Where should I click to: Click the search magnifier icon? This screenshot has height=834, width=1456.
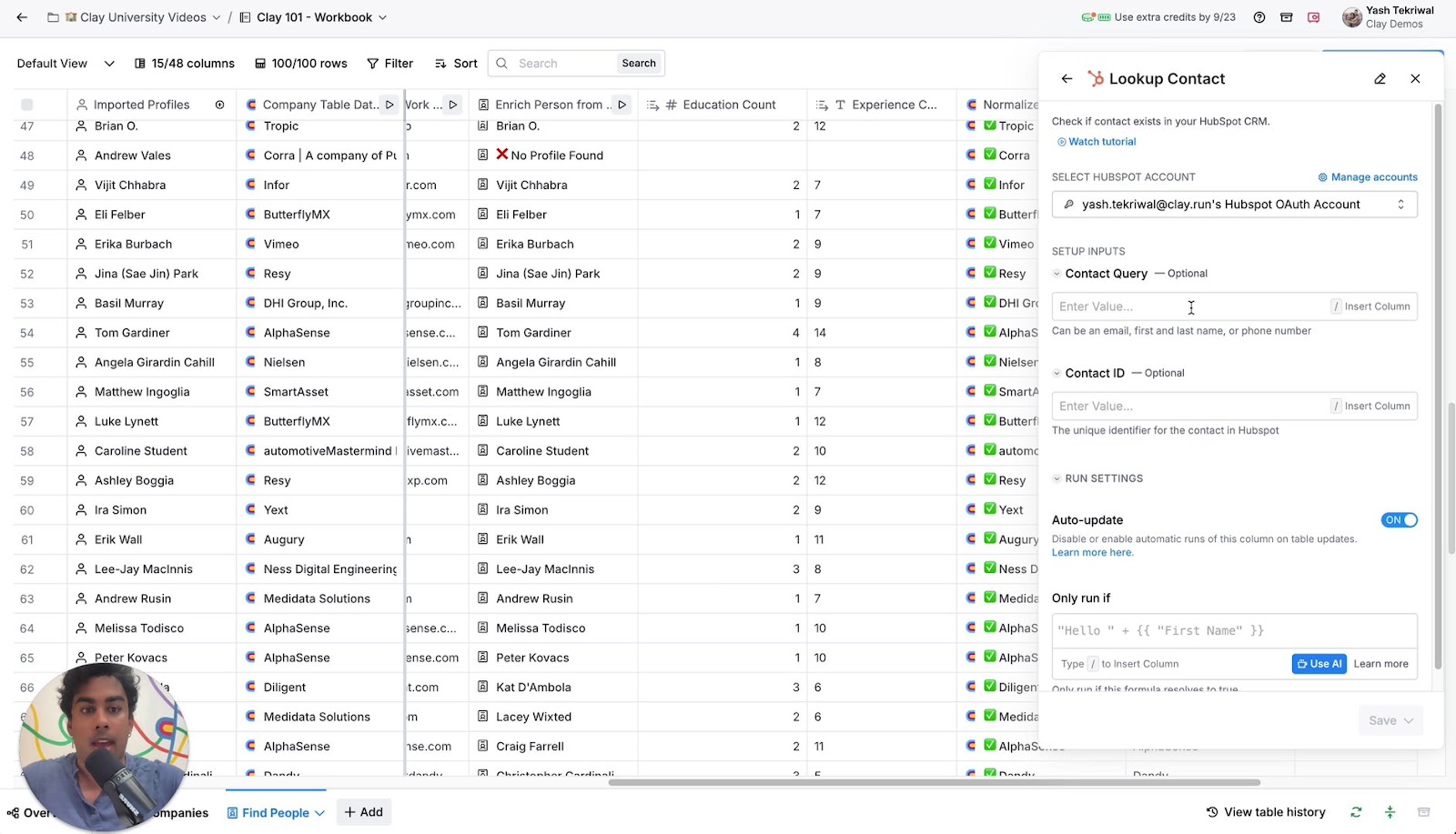(x=501, y=64)
